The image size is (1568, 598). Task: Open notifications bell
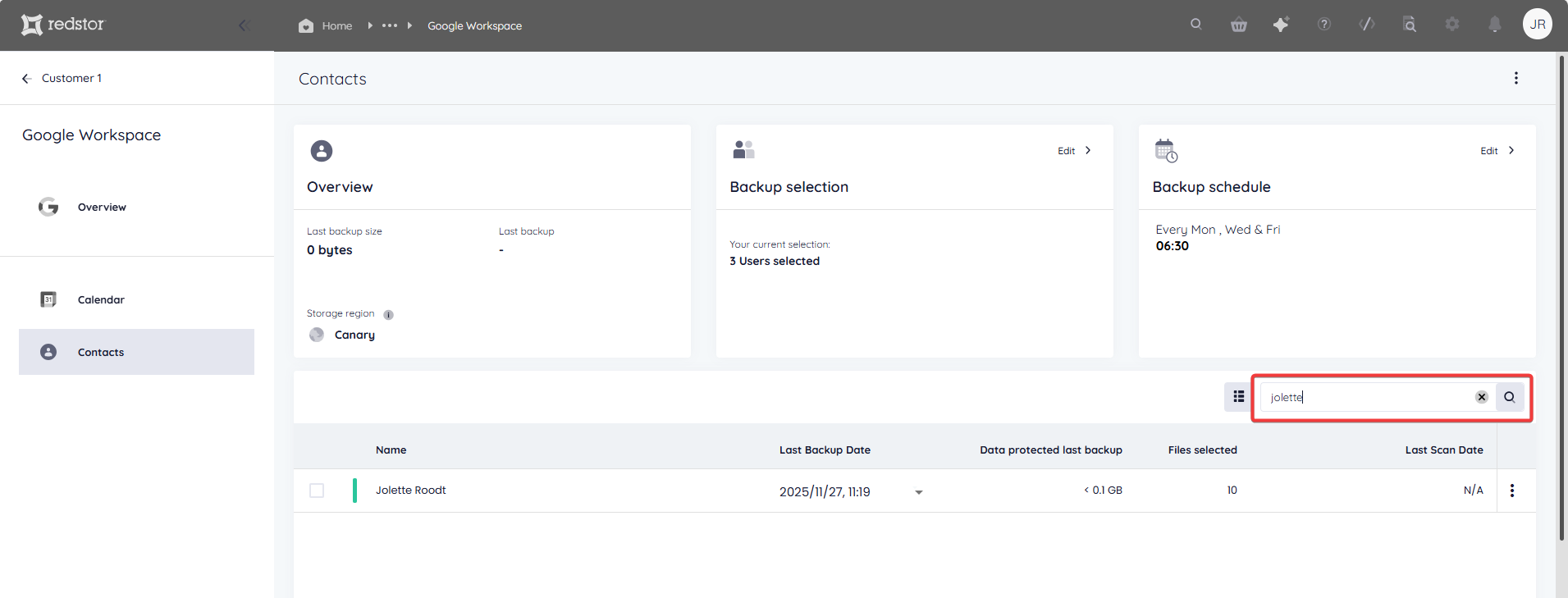1495,25
